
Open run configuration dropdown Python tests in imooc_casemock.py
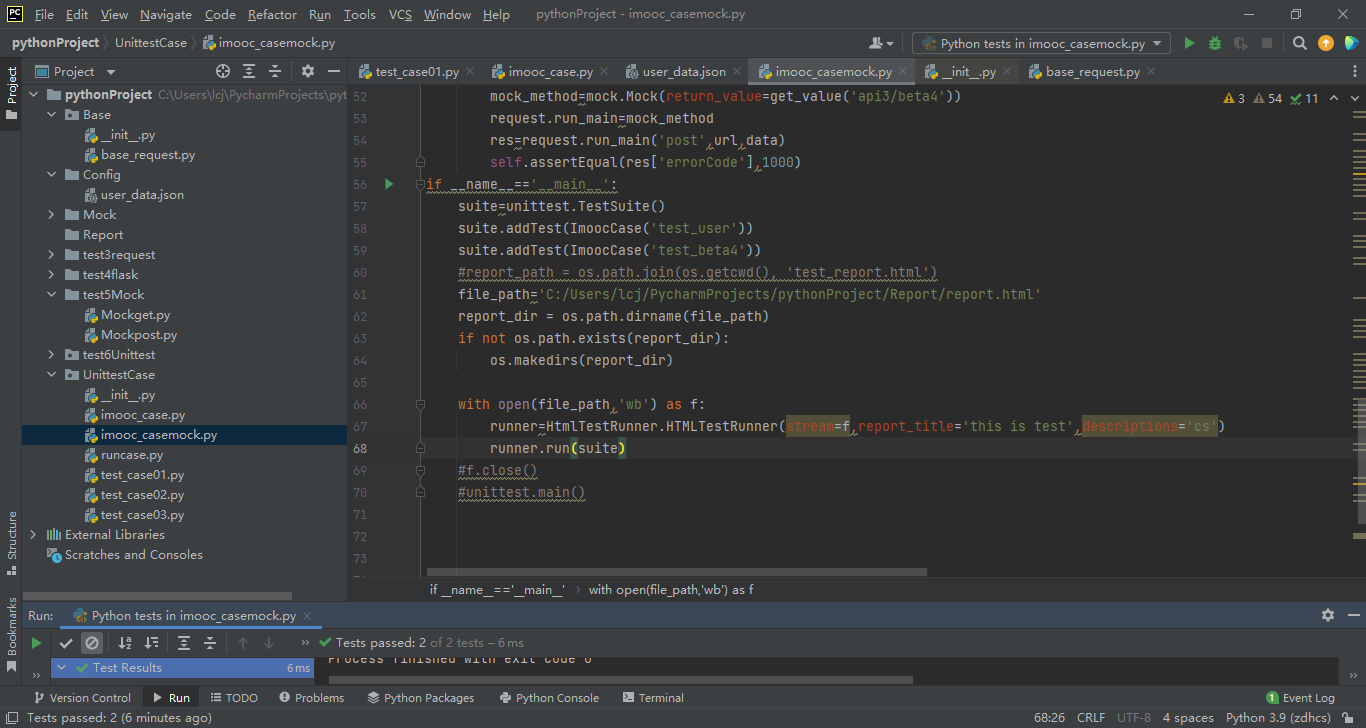1041,43
